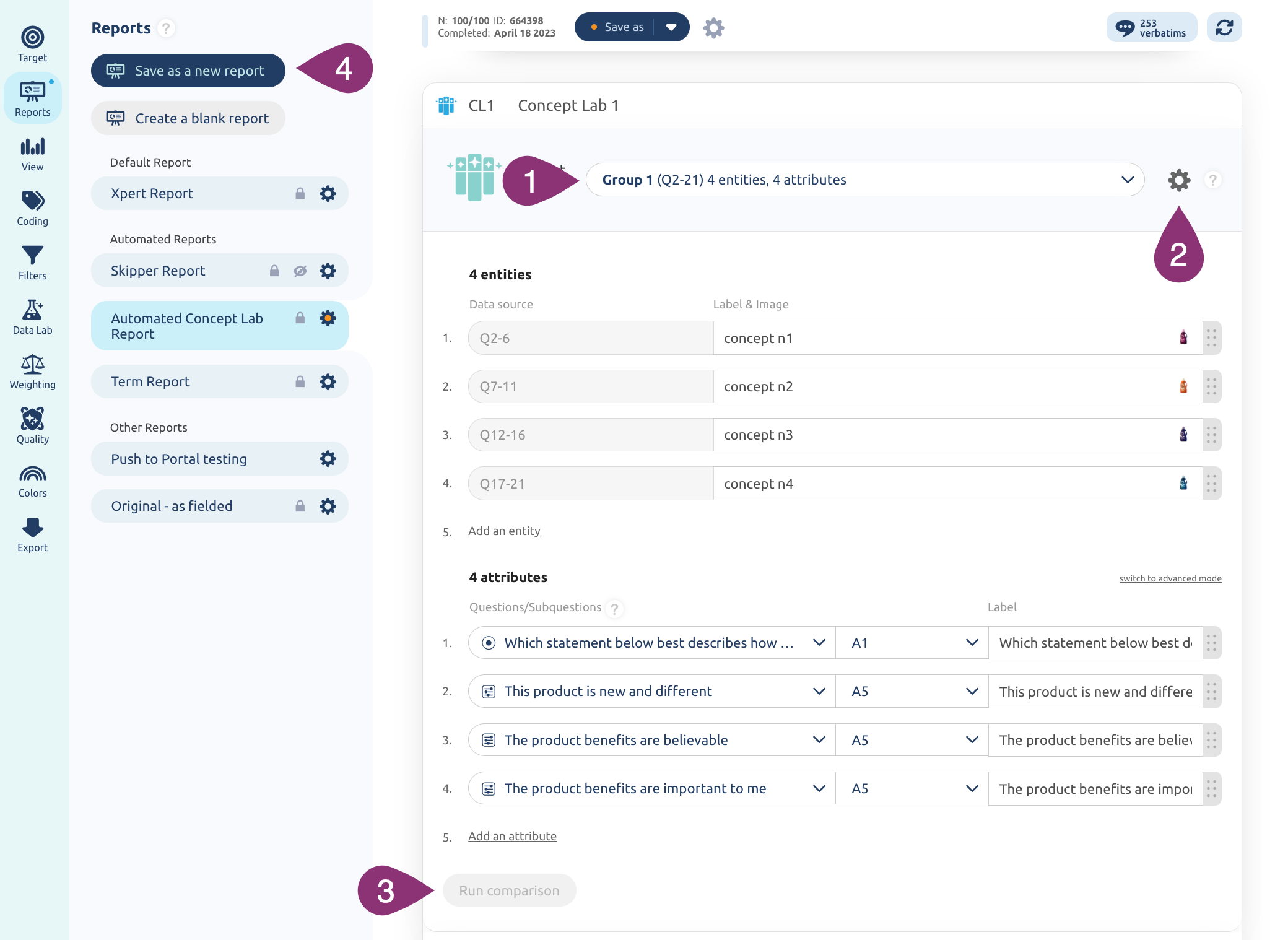Expand 'The product benefits are important to me' dropdown
1288x940 pixels.
[819, 788]
